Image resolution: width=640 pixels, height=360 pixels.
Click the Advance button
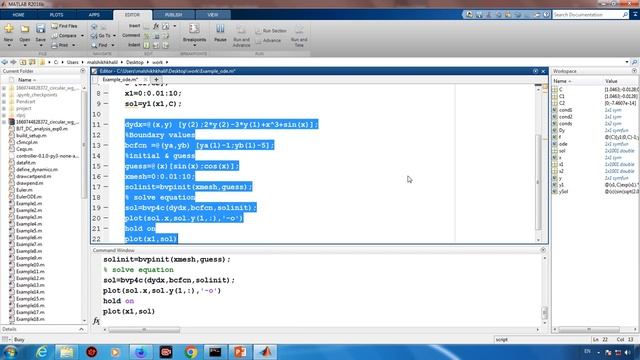coord(268,41)
